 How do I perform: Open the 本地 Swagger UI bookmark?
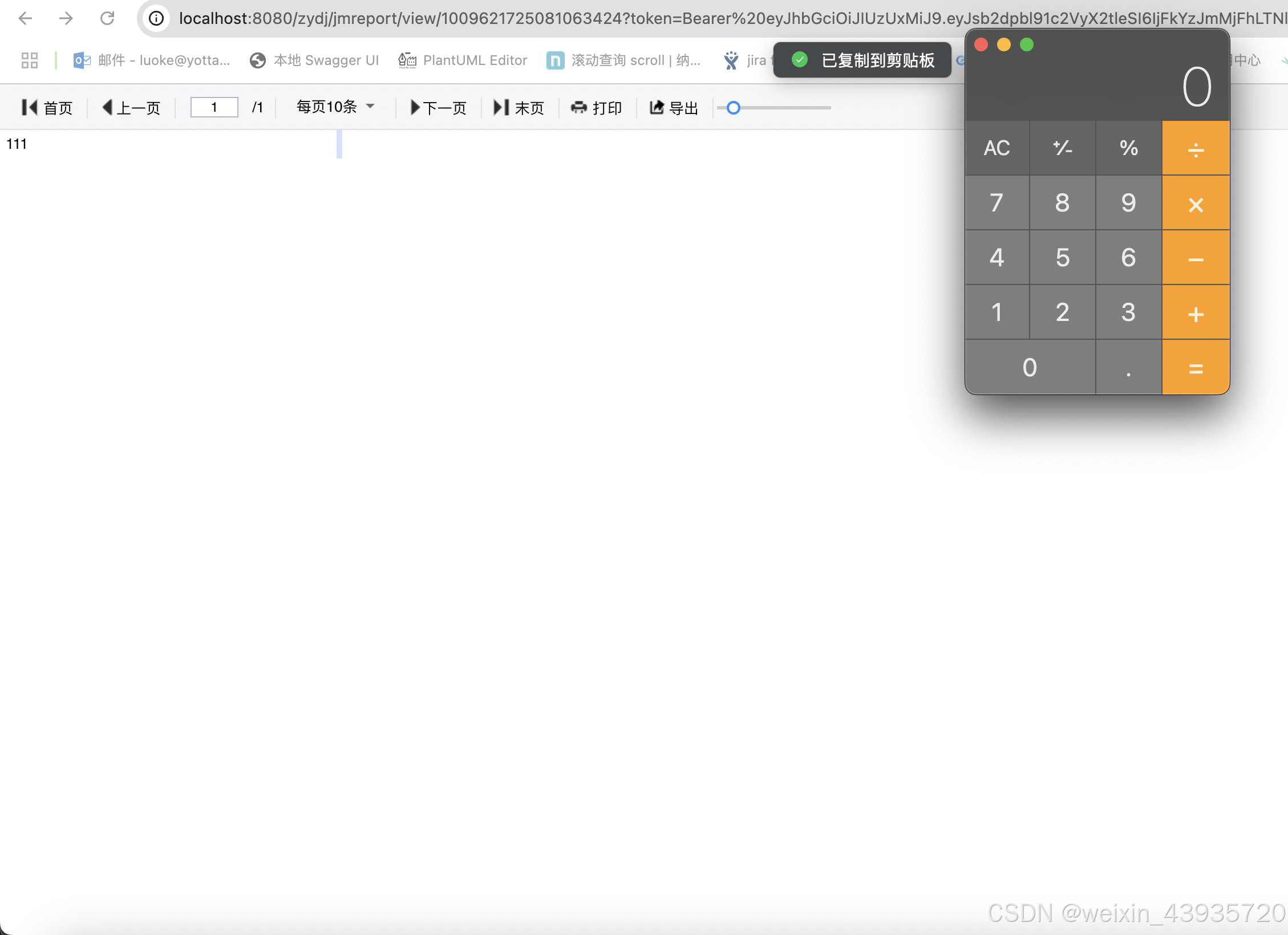click(x=314, y=60)
